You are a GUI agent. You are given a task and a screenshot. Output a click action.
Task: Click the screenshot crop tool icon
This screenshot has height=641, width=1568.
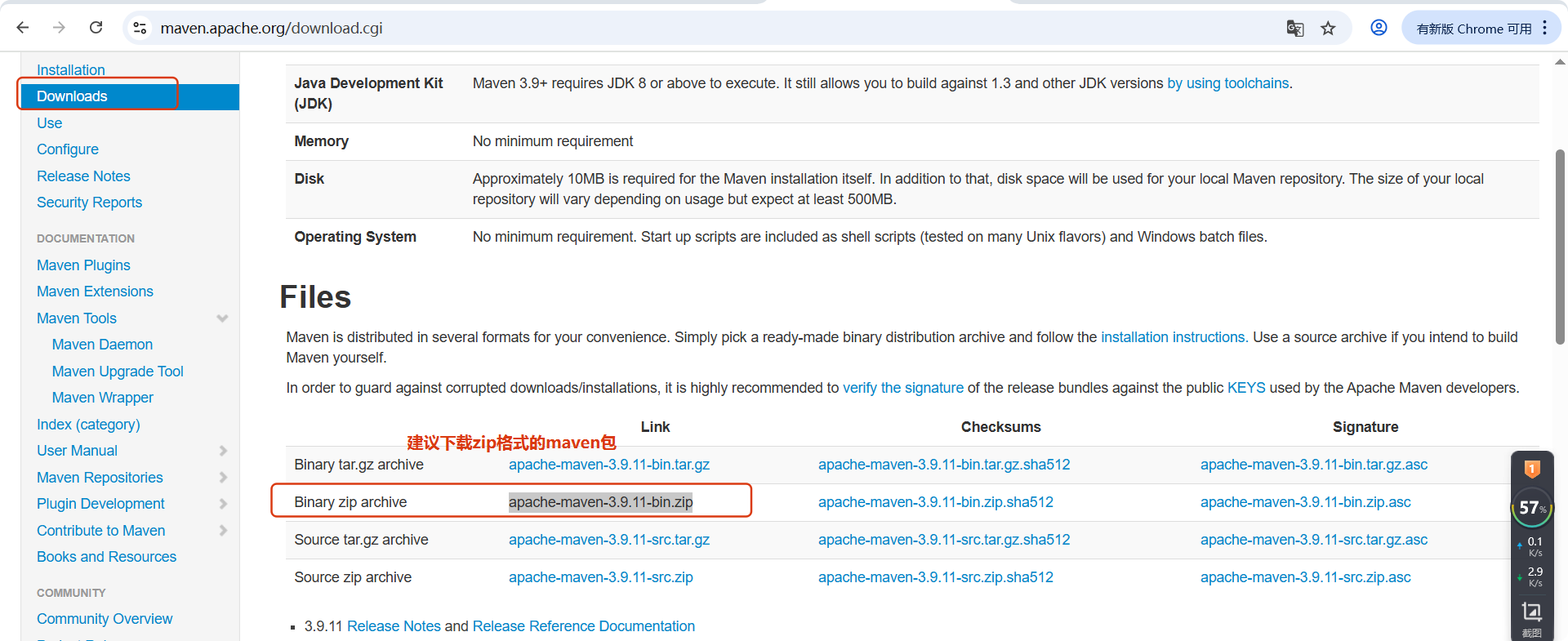coord(1532,612)
